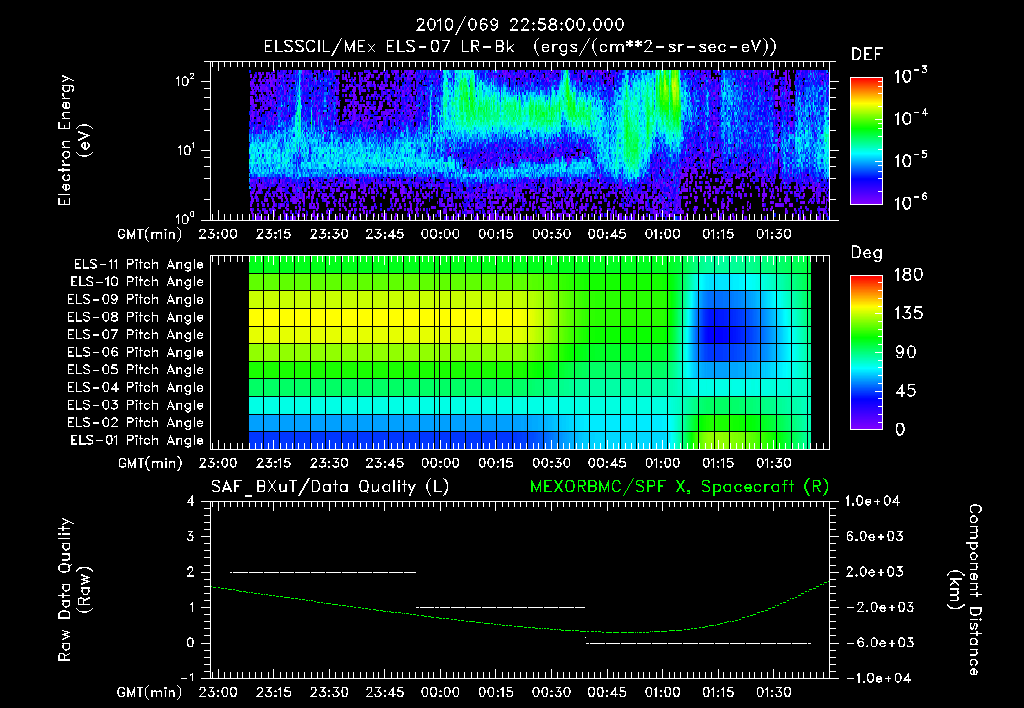Click the ELS-10 Pitch Angle row label
Screen dimensions: 1024x708
point(137,282)
